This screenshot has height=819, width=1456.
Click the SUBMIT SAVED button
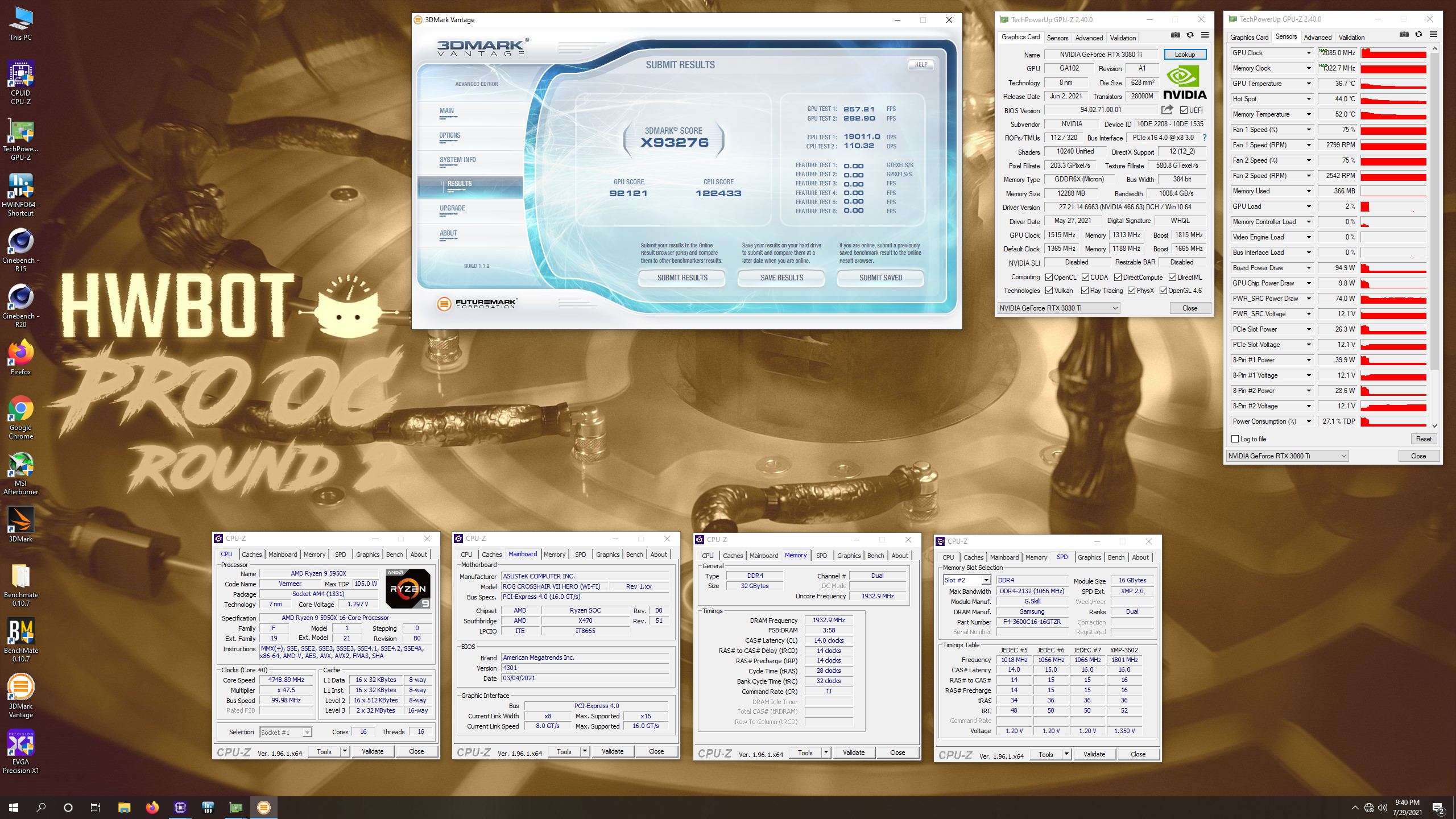pyautogui.click(x=880, y=278)
